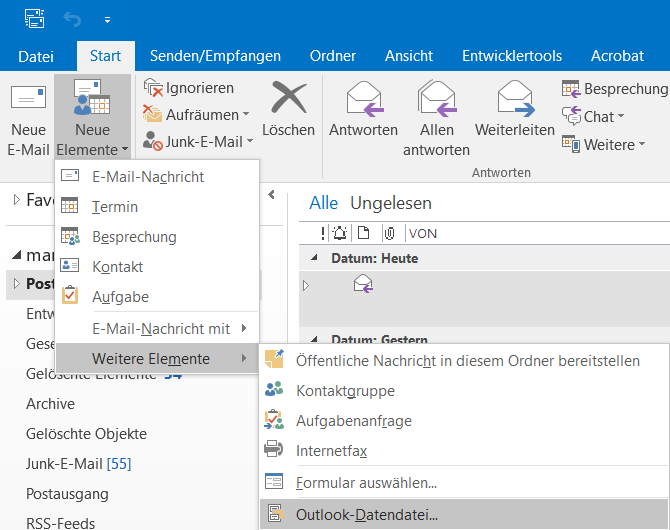Open the Entwicklertools tab
Image resolution: width=670 pixels, height=530 pixels.
[512, 56]
